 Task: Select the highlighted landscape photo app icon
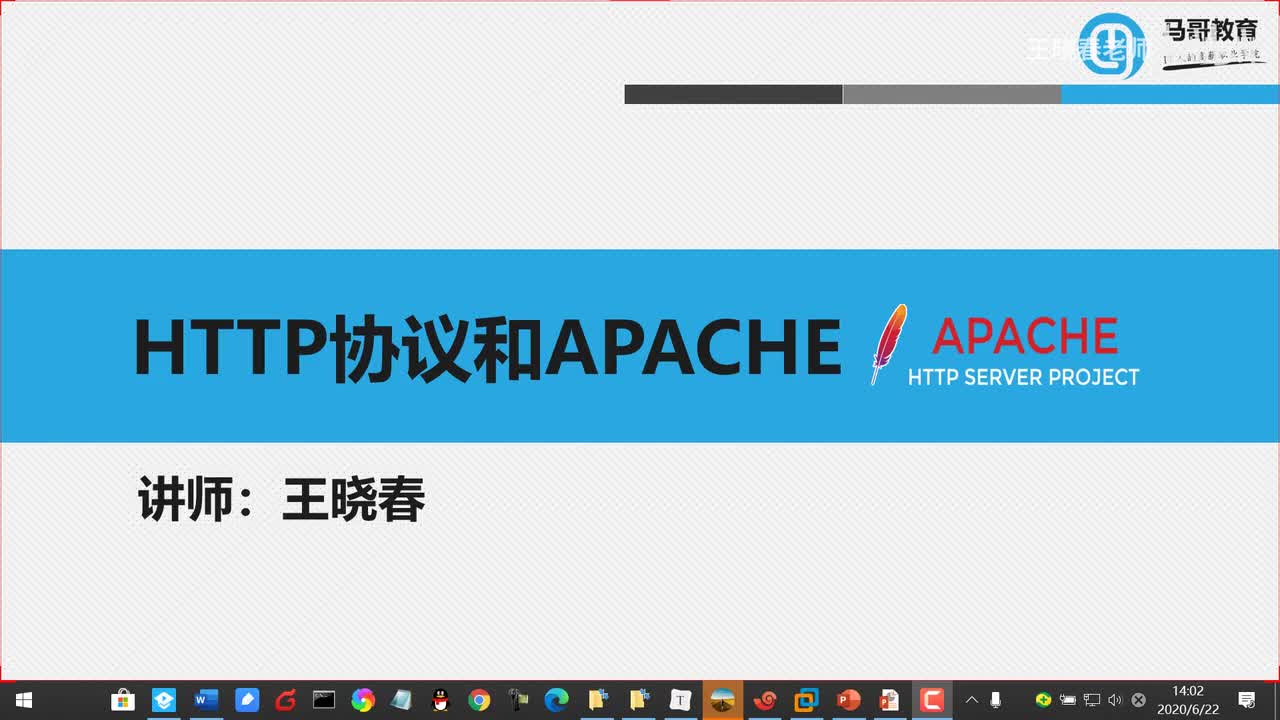click(723, 700)
